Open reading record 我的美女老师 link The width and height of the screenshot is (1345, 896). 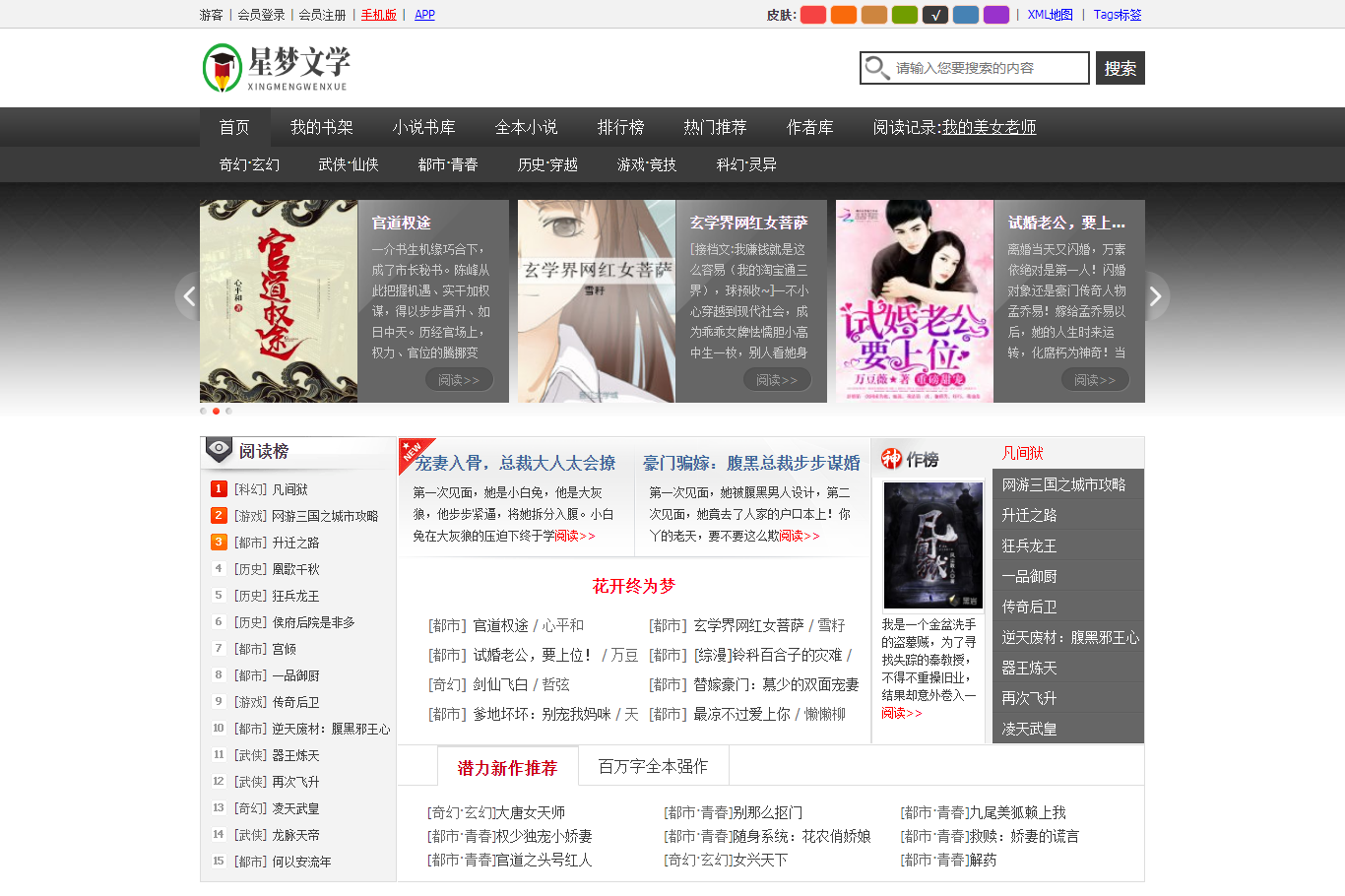point(990,127)
